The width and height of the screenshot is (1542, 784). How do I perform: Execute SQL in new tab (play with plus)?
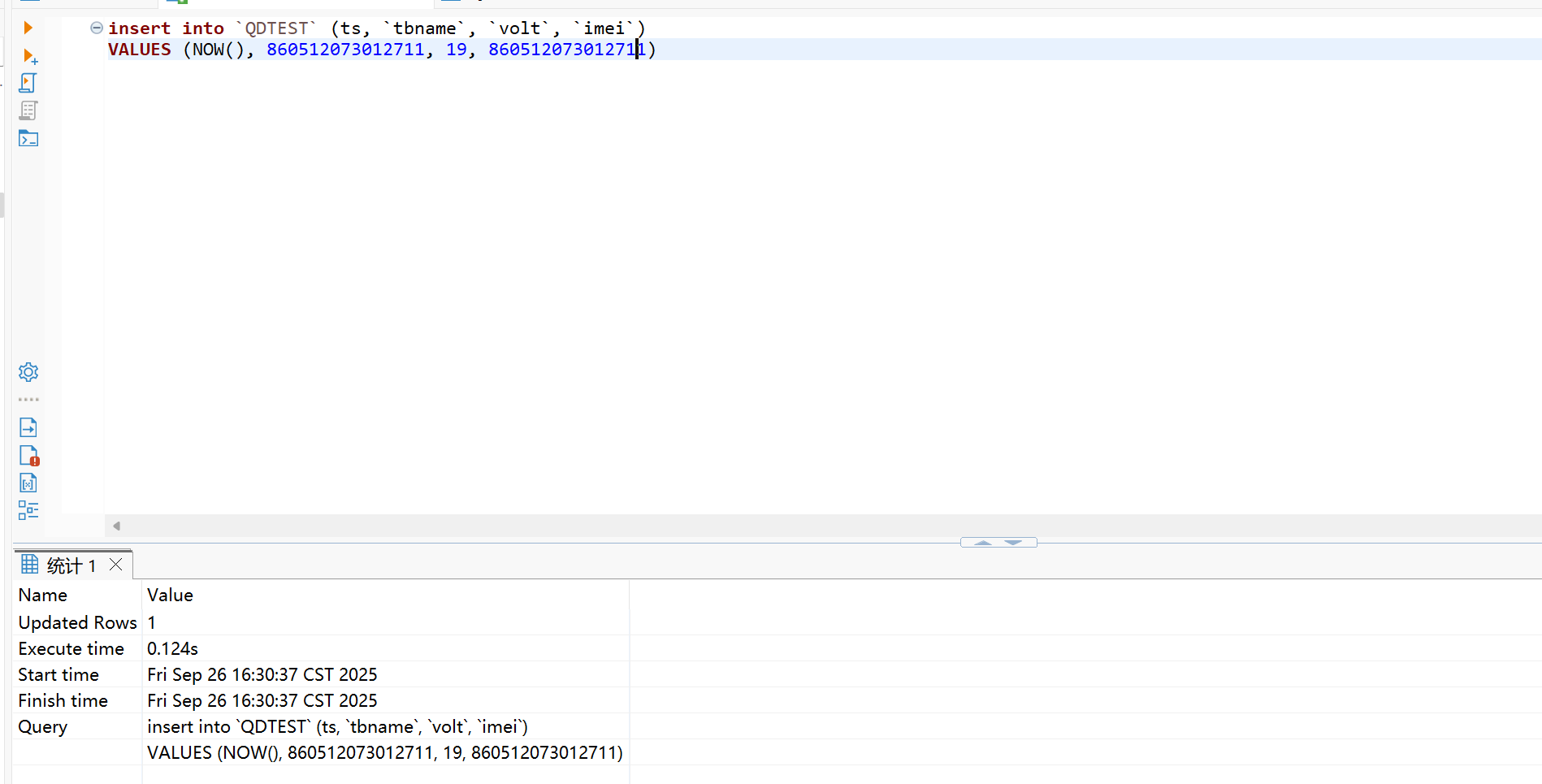click(29, 56)
